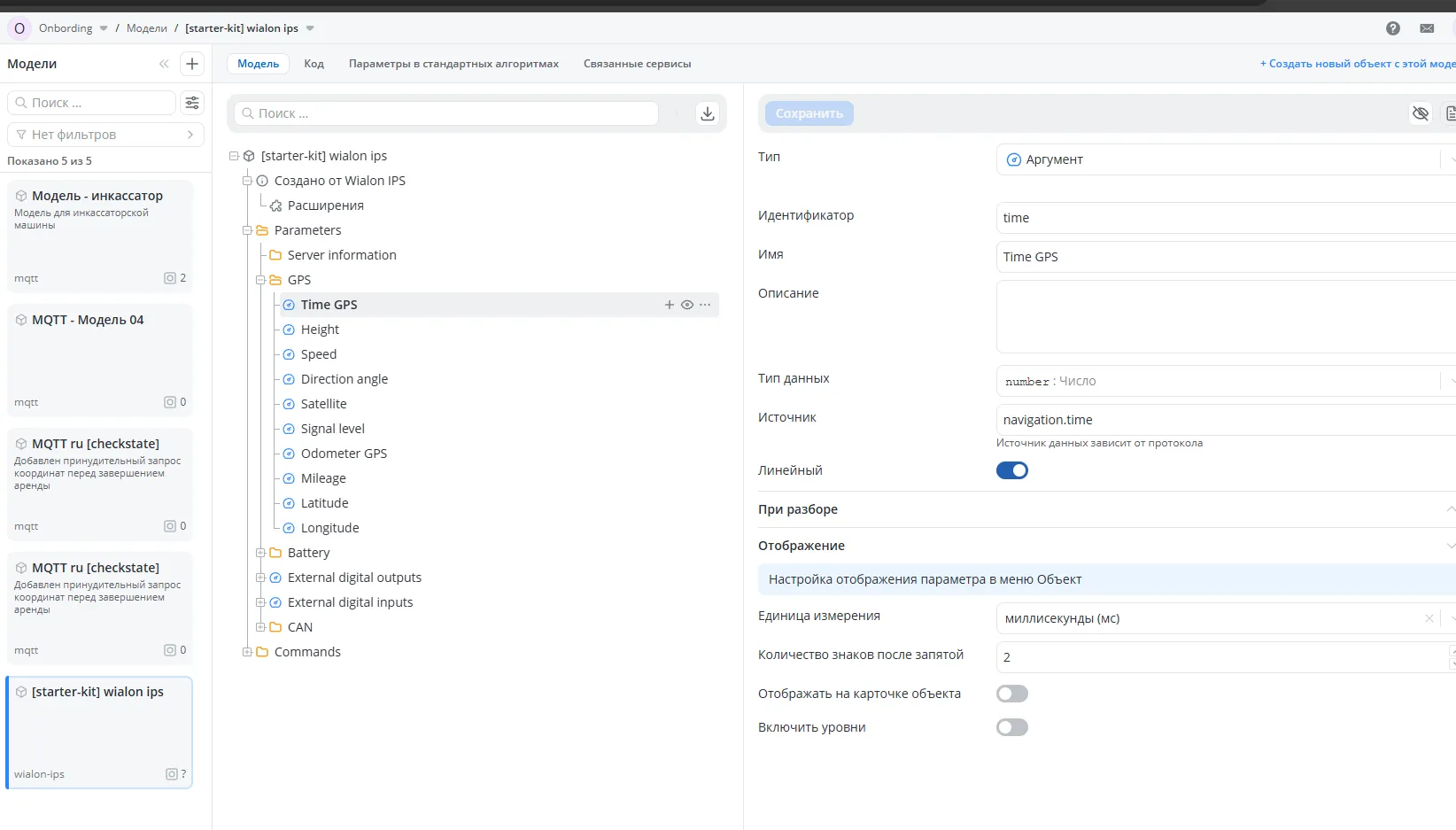Screen dimensions: 1456x830
Task: Click the crossed-eye hide icon near Save
Action: [x=1421, y=113]
